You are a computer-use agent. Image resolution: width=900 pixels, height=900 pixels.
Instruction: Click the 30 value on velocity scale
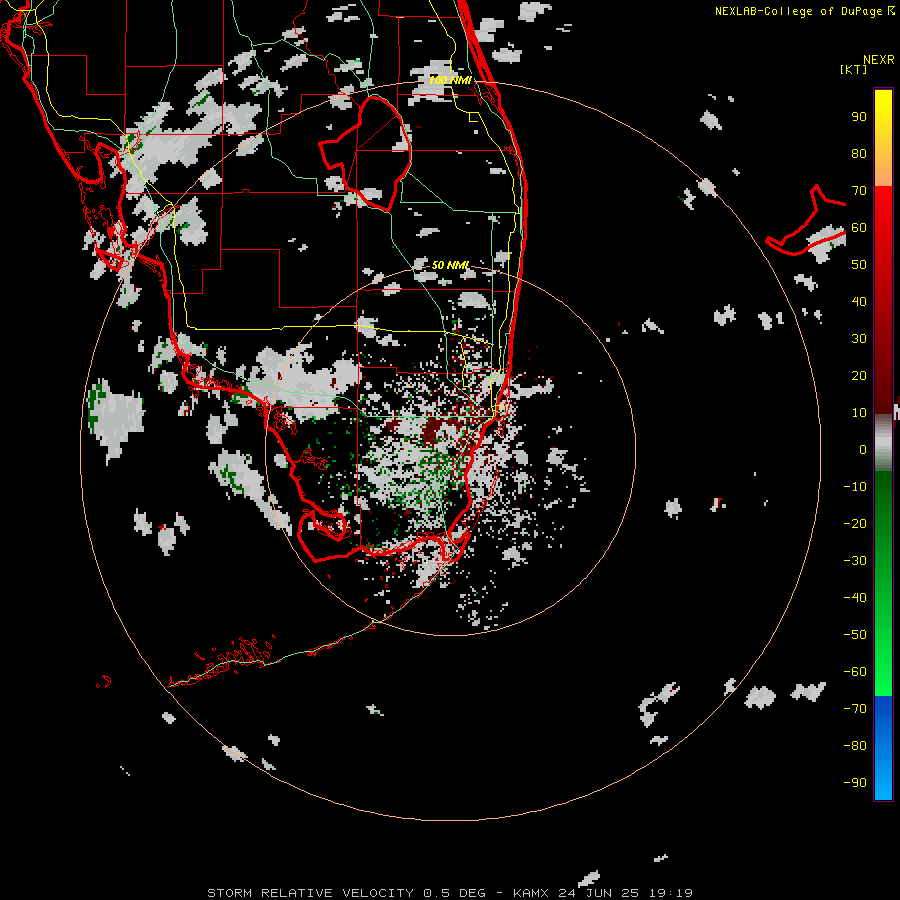click(x=859, y=339)
